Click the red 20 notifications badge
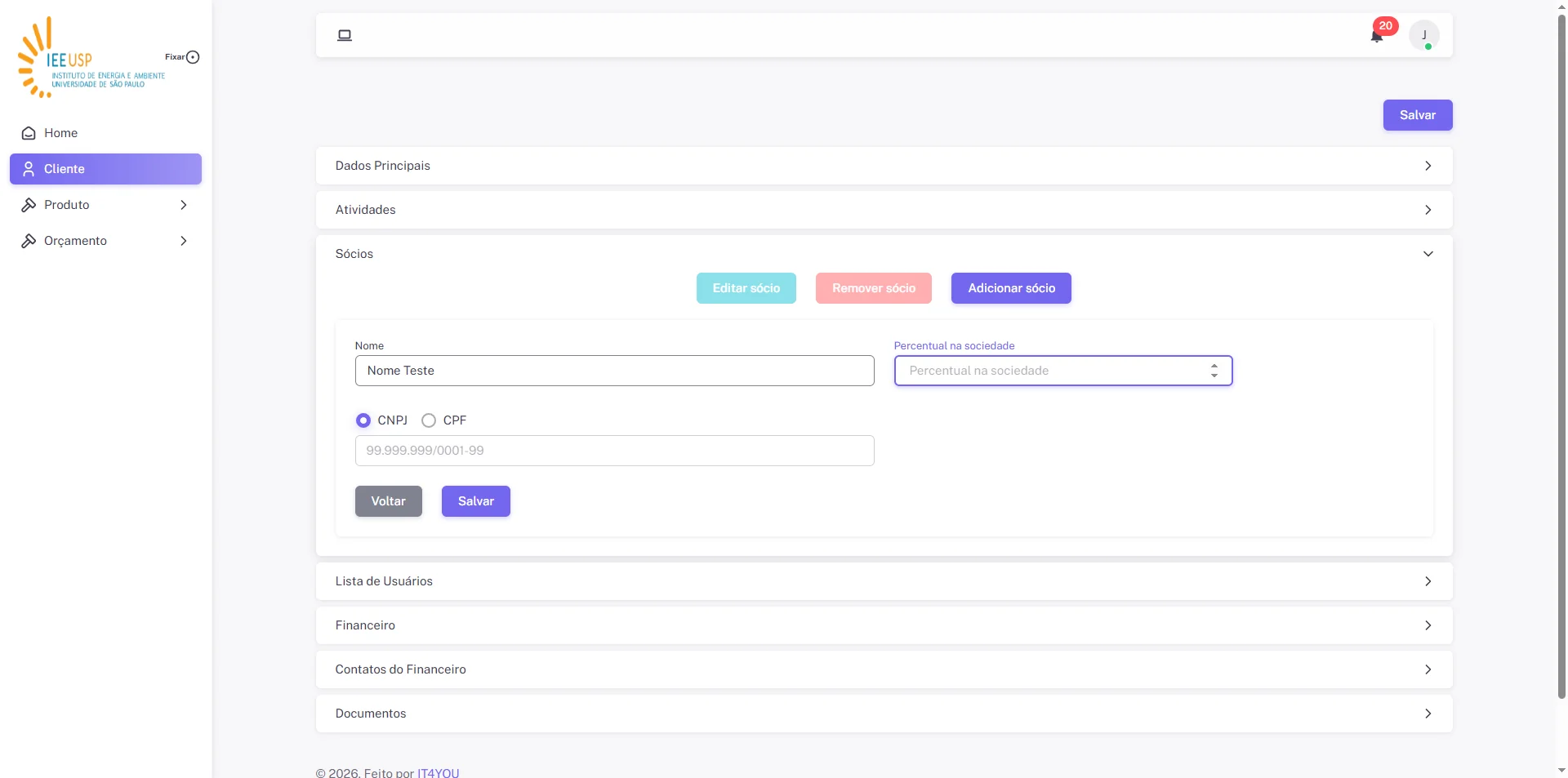1568x778 pixels. point(1386,25)
